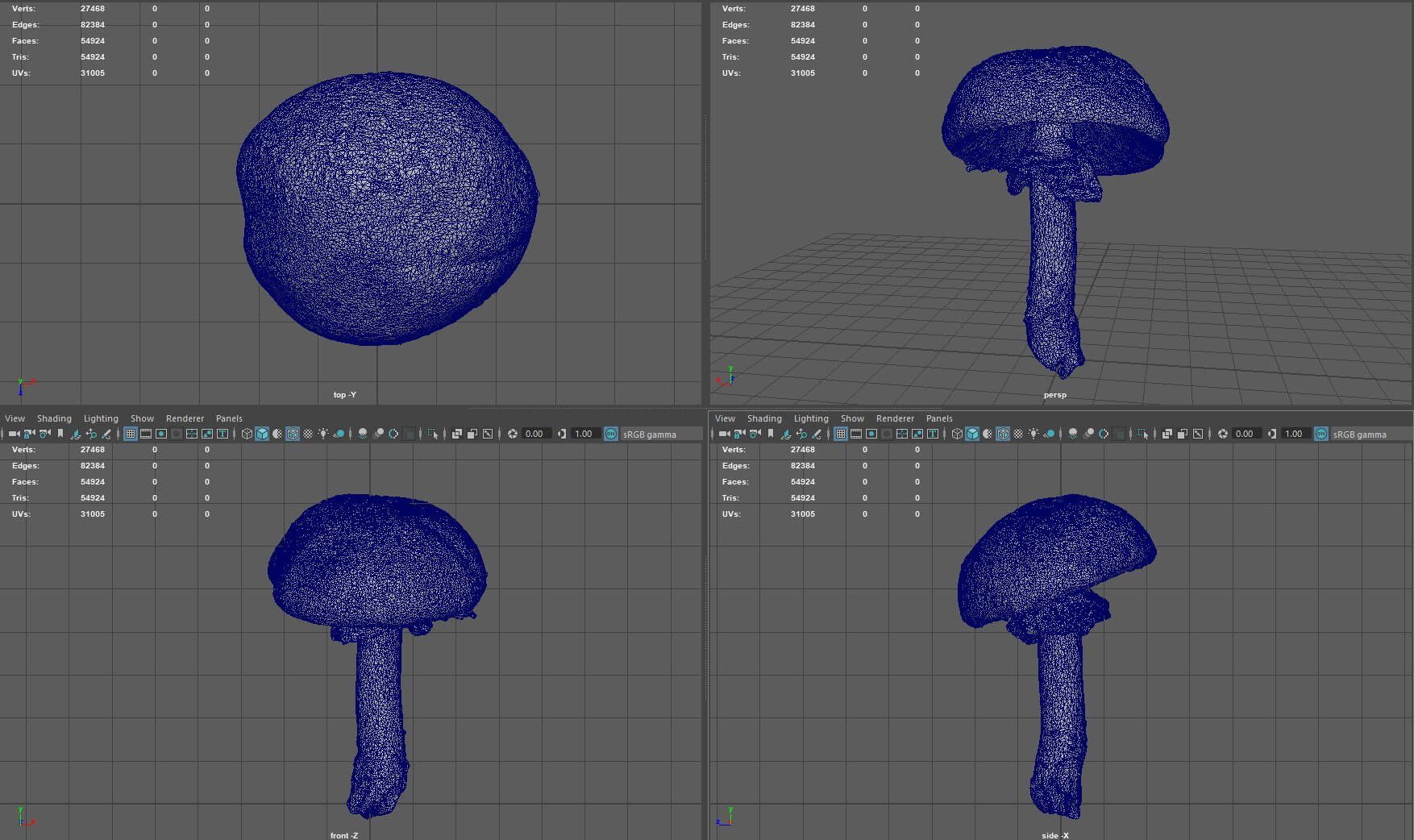Open Panels menu in side view
This screenshot has width=1414, height=840.
(939, 418)
